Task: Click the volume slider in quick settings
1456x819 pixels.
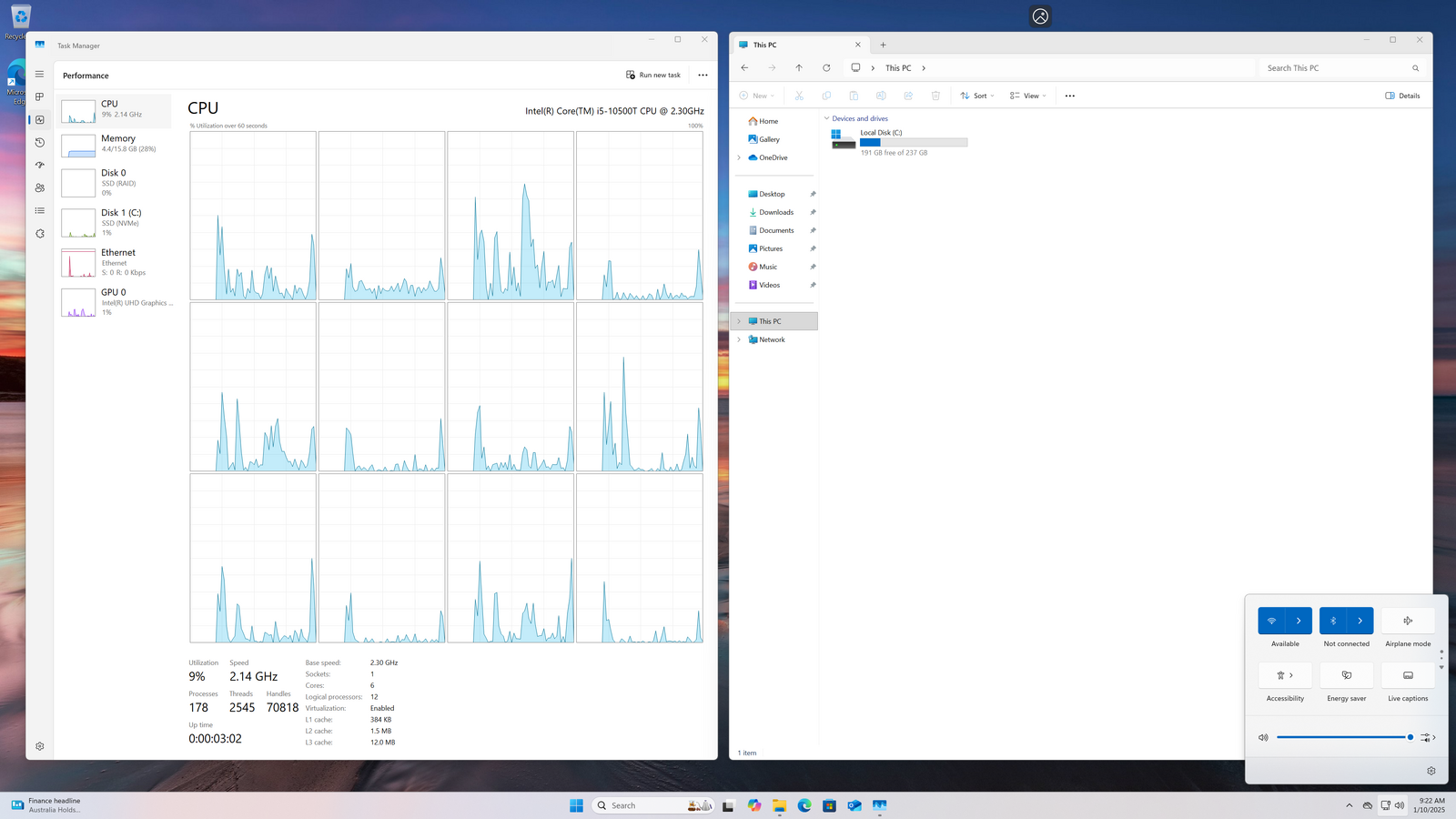Action: pyautogui.click(x=1342, y=737)
